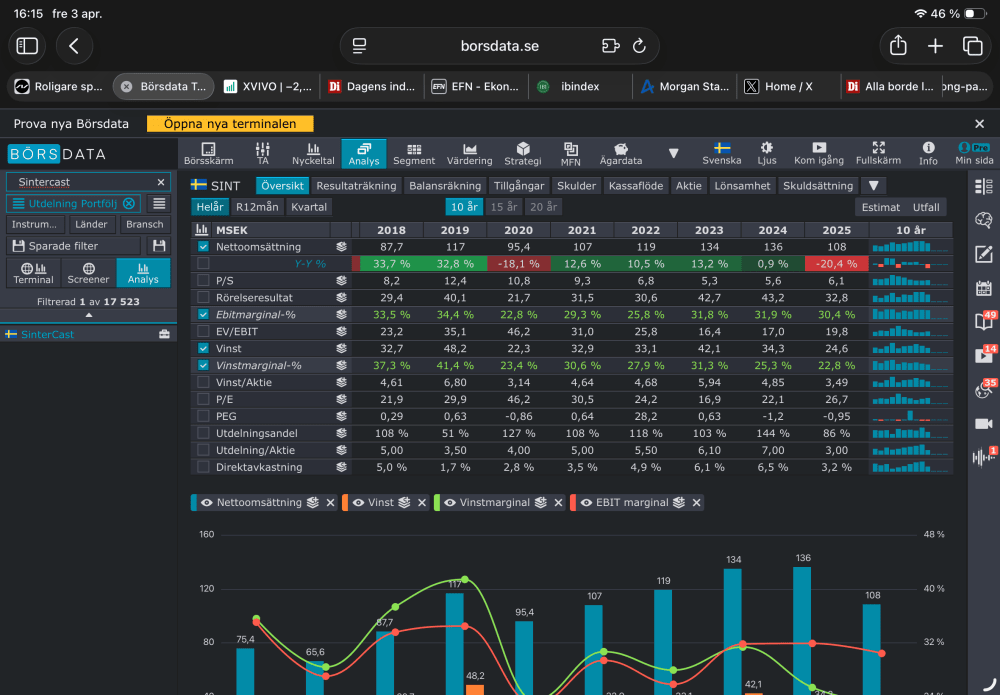Switch to Screener mode
Viewport: 1000px width, 695px height.
pos(89,273)
